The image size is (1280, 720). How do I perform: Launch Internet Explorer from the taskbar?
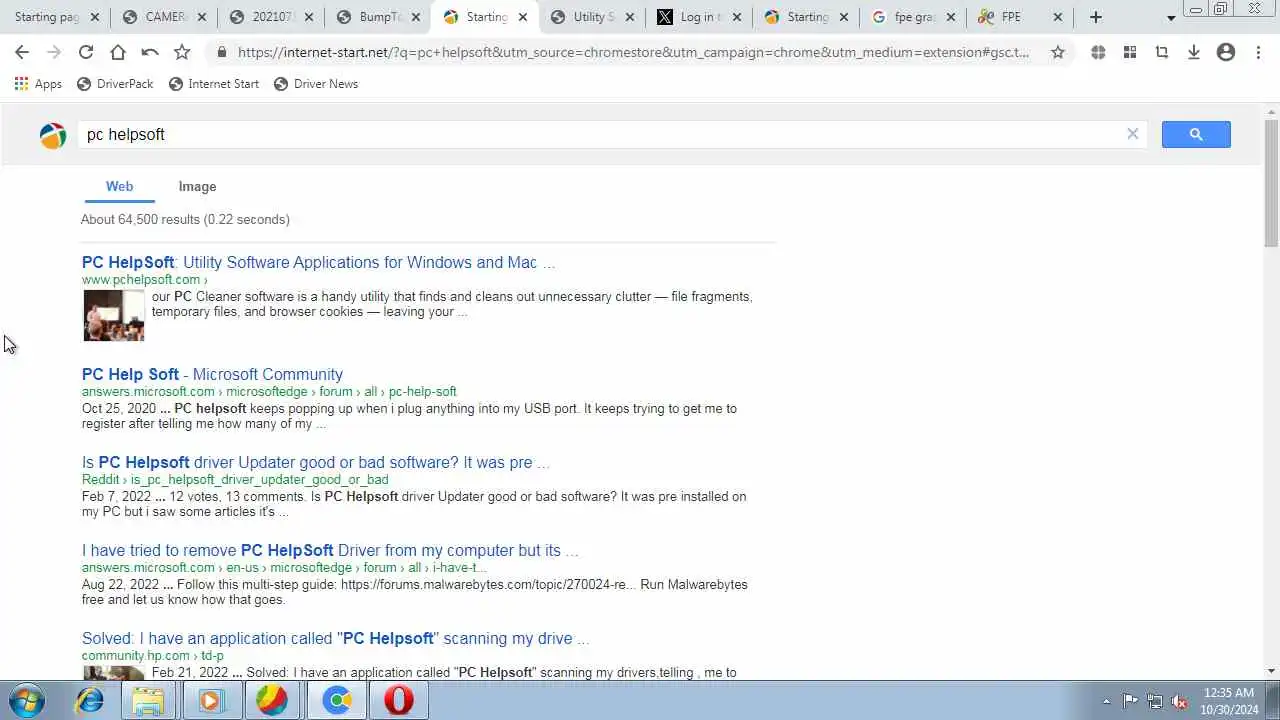click(89, 701)
